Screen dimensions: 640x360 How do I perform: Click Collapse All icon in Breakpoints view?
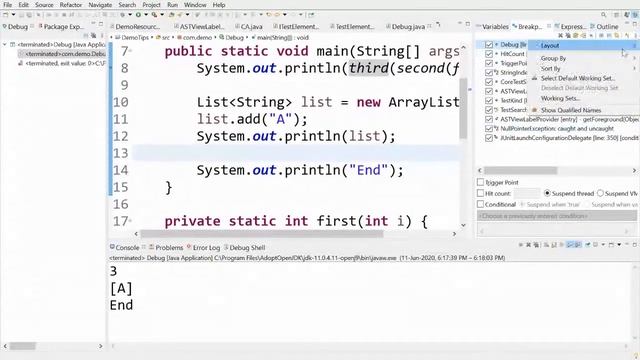pos(609,36)
